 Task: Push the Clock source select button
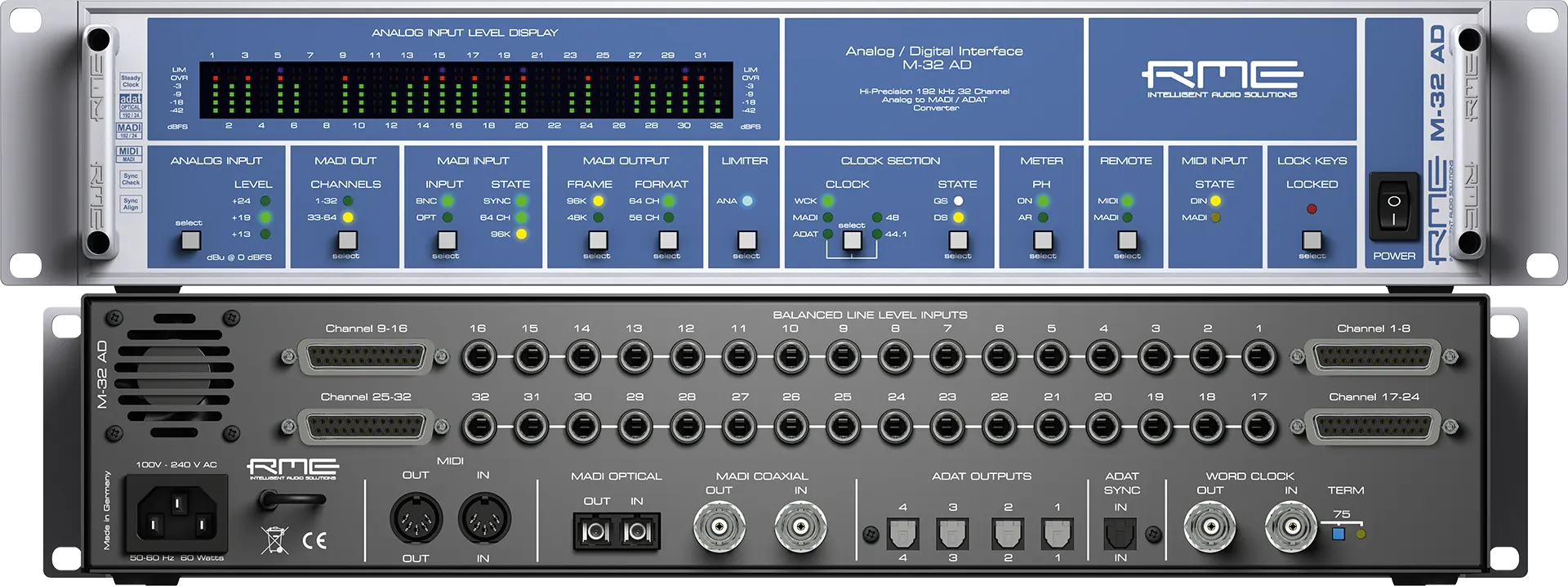click(x=852, y=240)
